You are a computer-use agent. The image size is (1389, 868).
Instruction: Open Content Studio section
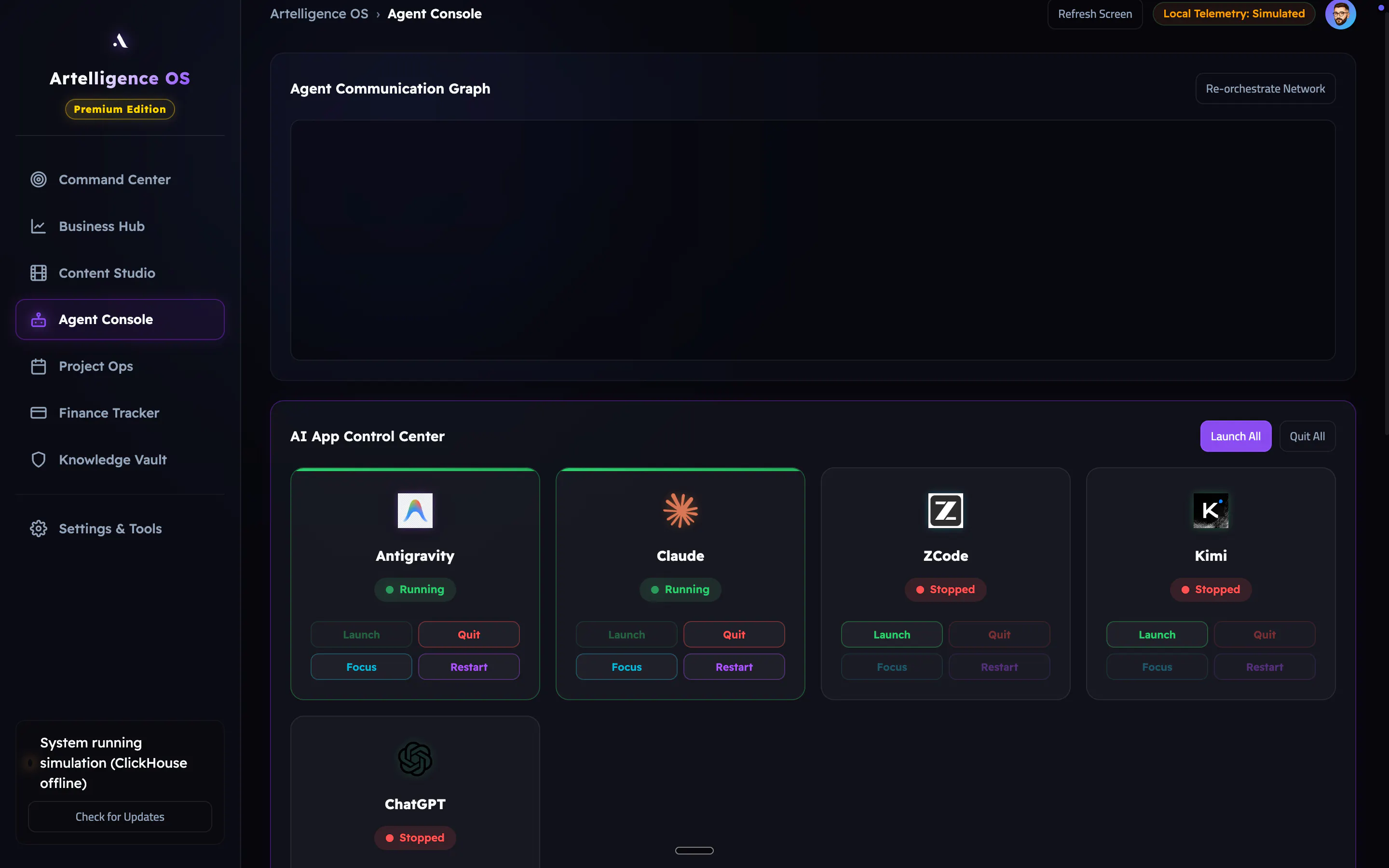pyautogui.click(x=120, y=273)
